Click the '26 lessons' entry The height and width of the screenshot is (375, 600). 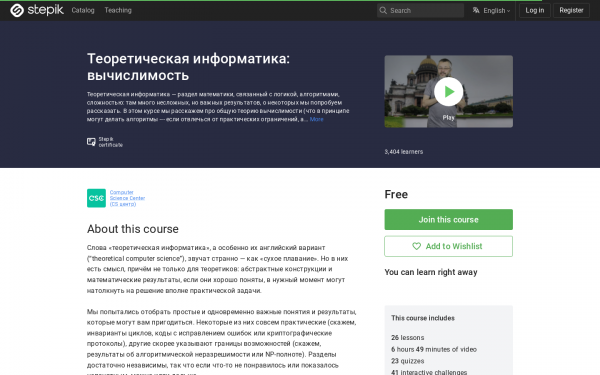pyautogui.click(x=408, y=338)
